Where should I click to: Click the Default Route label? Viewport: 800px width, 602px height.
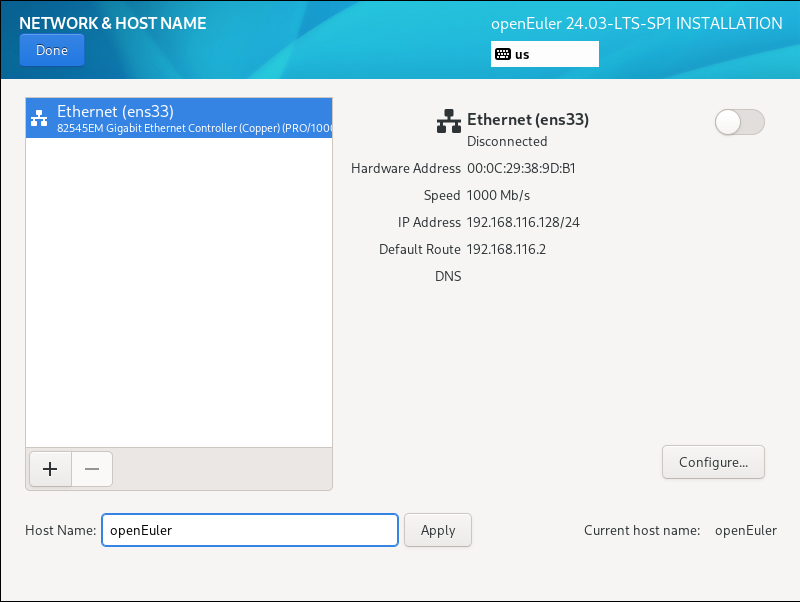[420, 249]
